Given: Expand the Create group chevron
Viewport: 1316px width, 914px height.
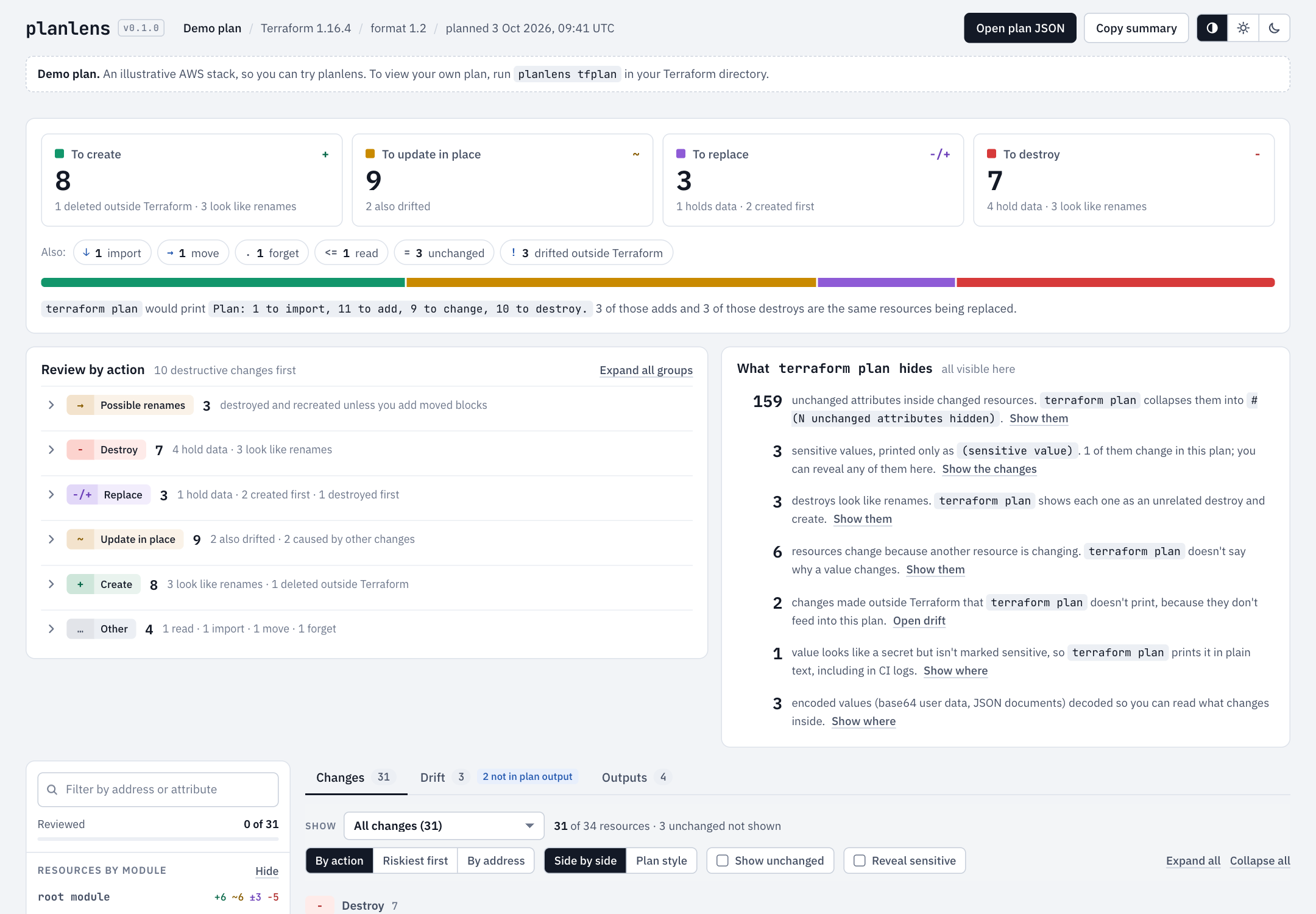Looking at the screenshot, I should click(x=51, y=584).
